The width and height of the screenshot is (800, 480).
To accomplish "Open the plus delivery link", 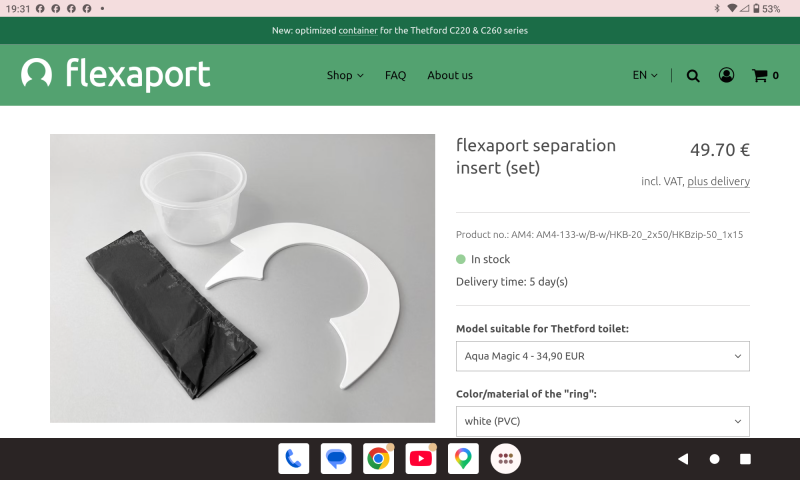I will tap(718, 182).
